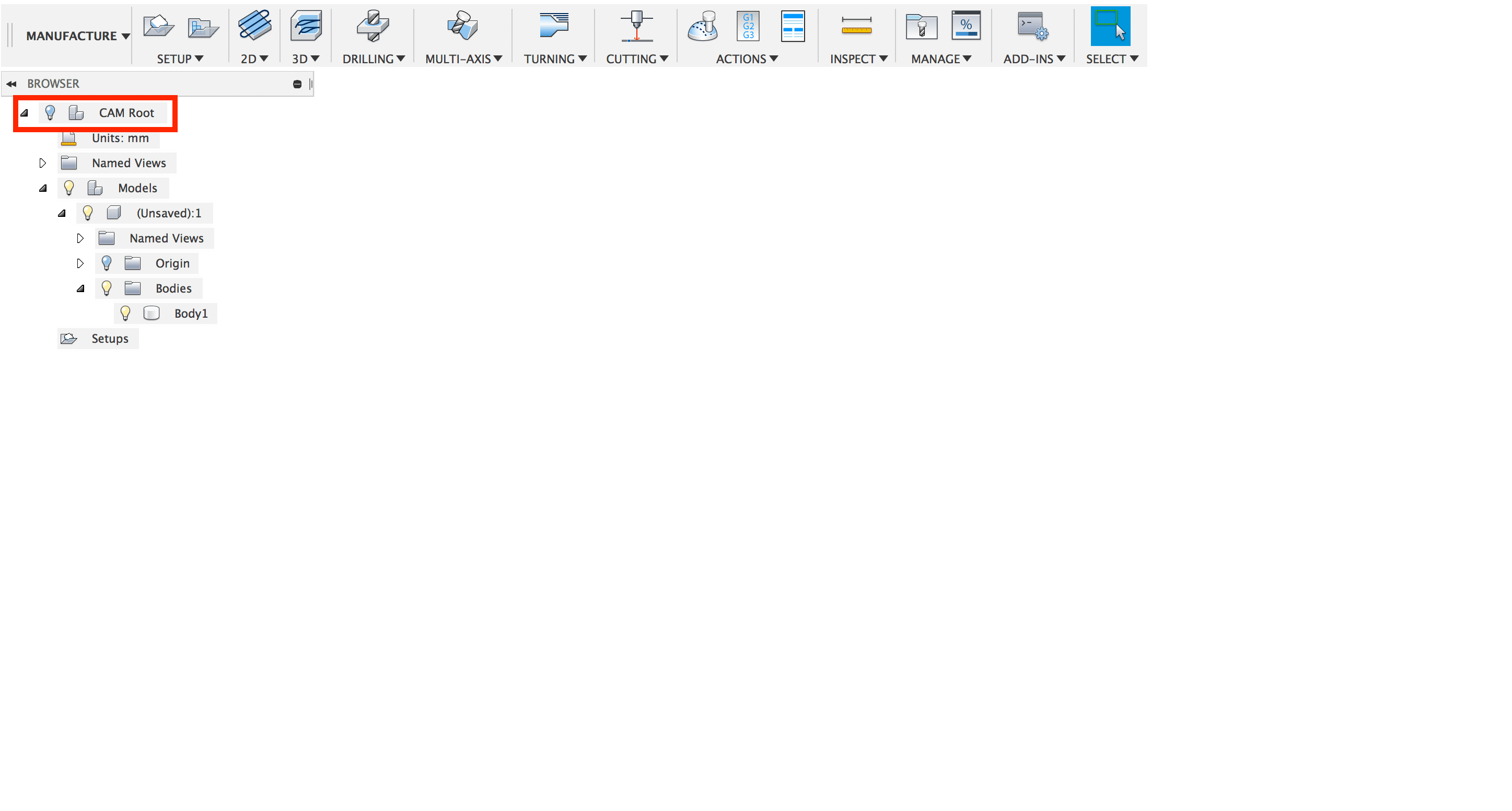Collapse the Browser panel with the double arrows
Screen dimensions: 1512x811
[11, 84]
